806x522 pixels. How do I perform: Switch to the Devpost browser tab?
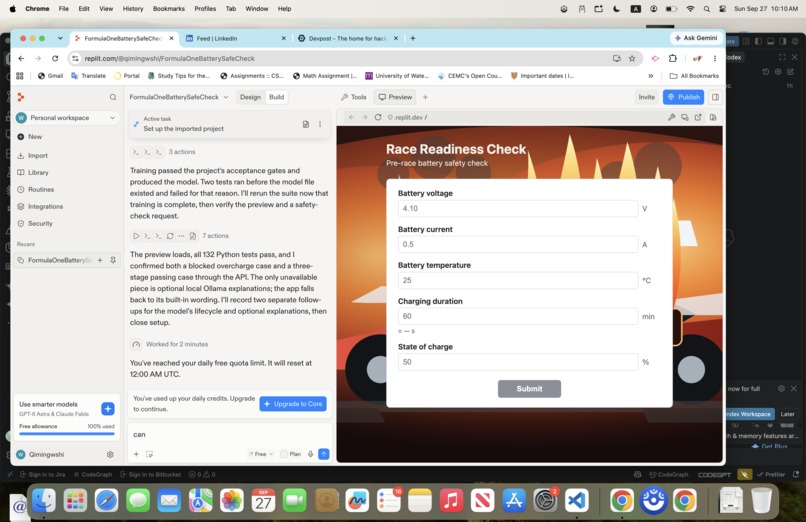click(348, 38)
